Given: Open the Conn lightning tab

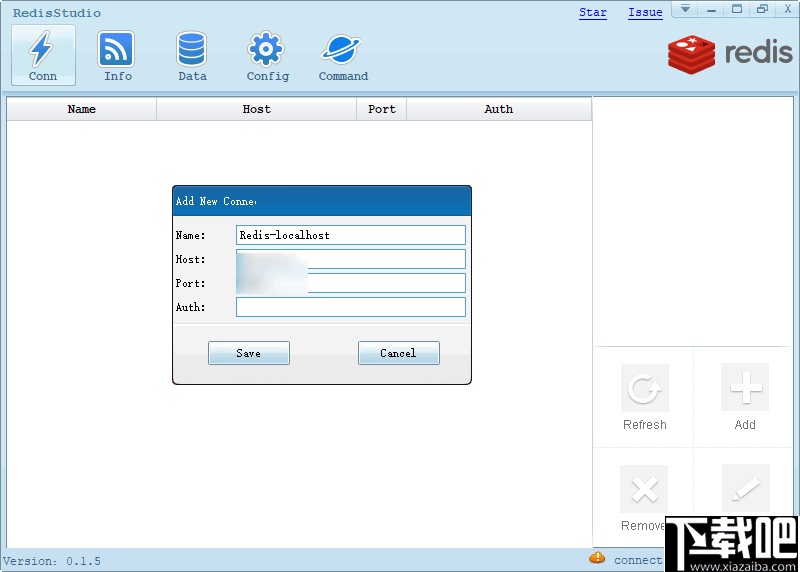Looking at the screenshot, I should 43,55.
